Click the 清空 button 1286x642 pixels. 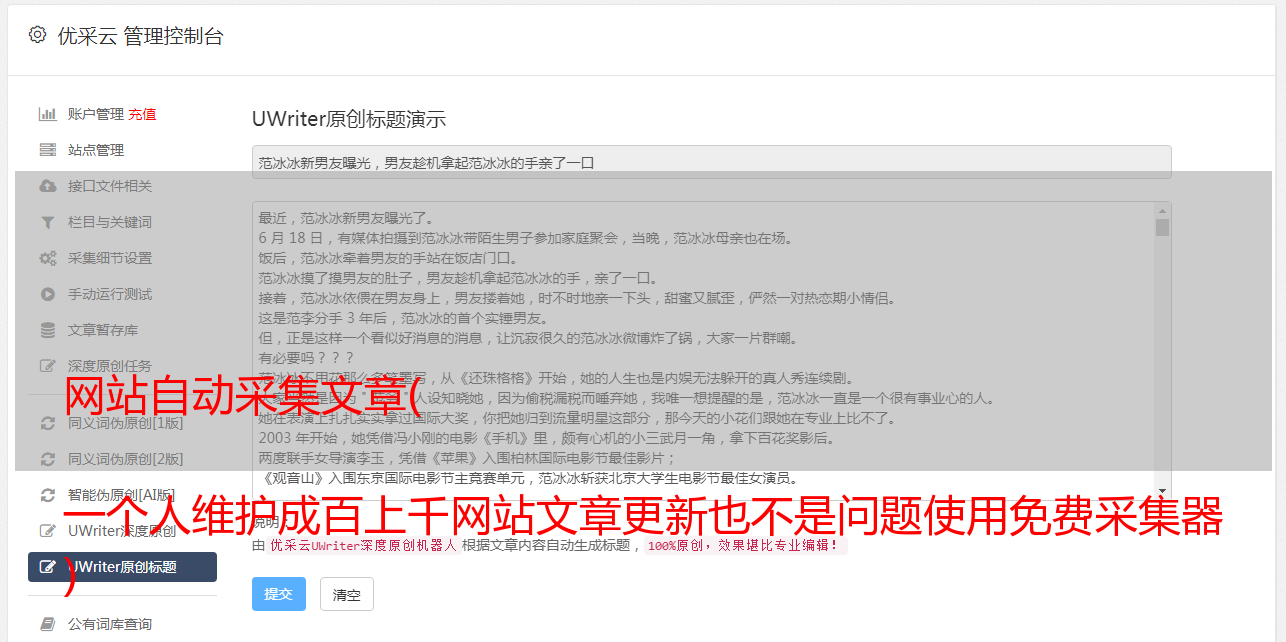point(347,594)
